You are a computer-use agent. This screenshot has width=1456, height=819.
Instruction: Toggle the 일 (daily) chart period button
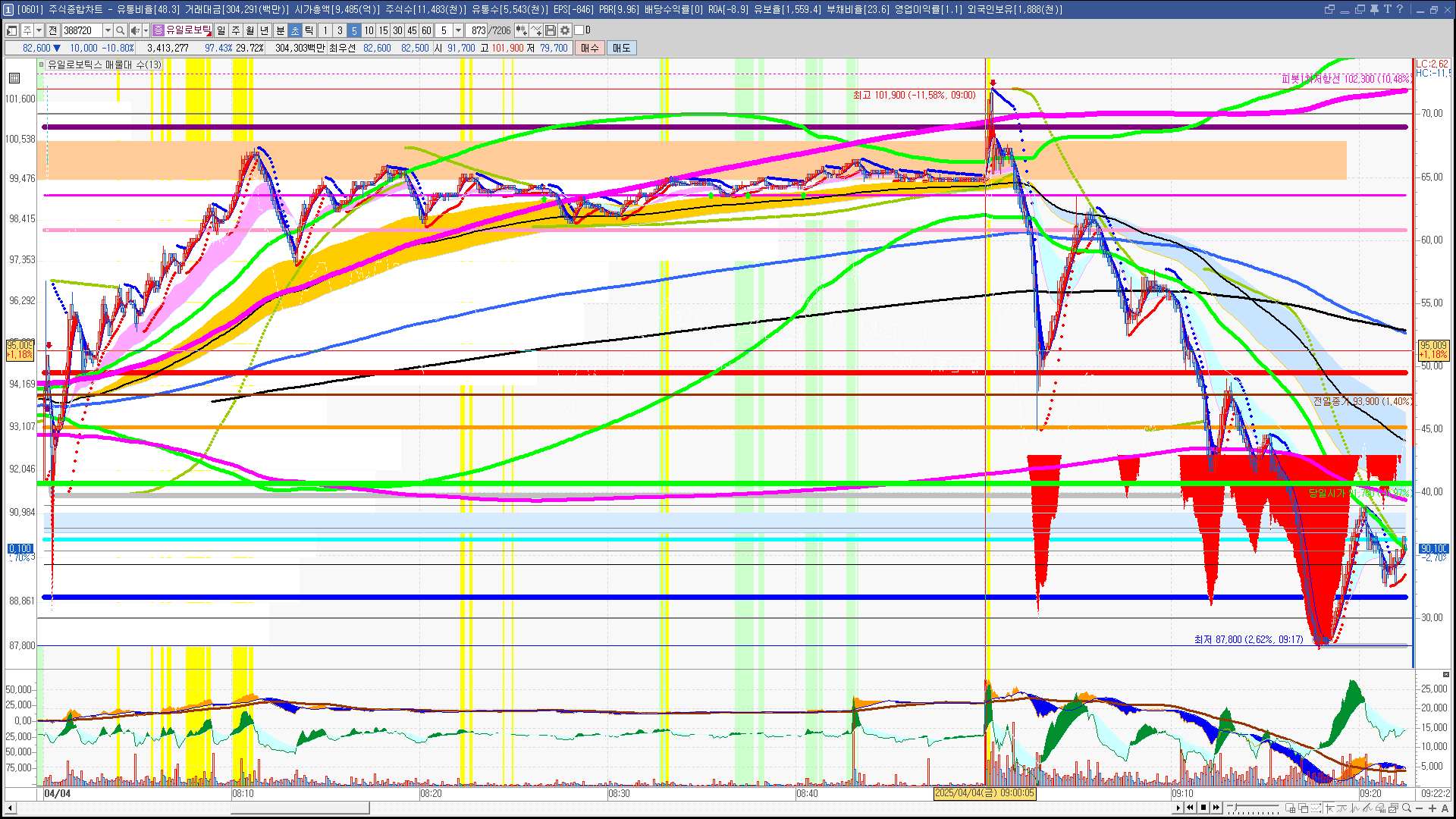point(221,30)
